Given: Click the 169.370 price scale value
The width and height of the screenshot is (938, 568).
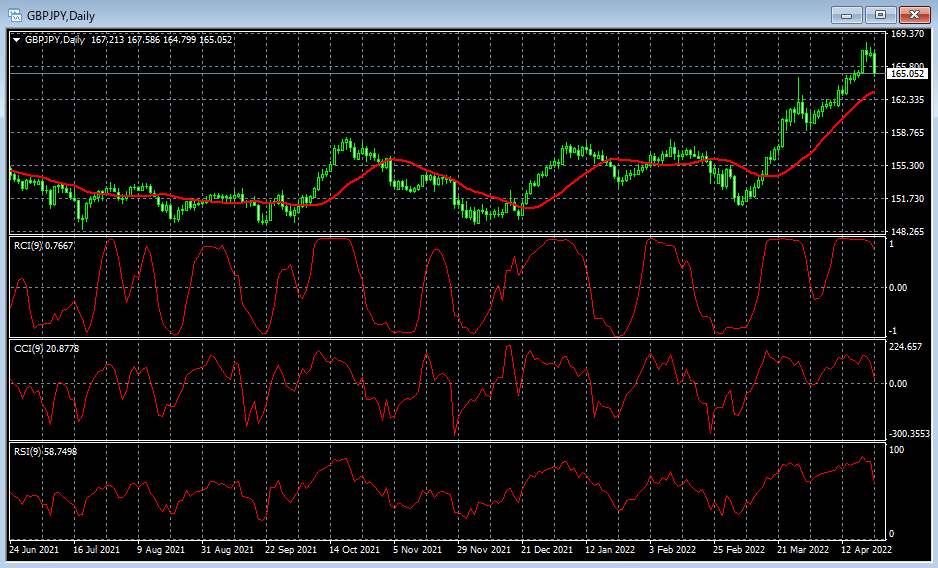Looking at the screenshot, I should coord(906,34).
